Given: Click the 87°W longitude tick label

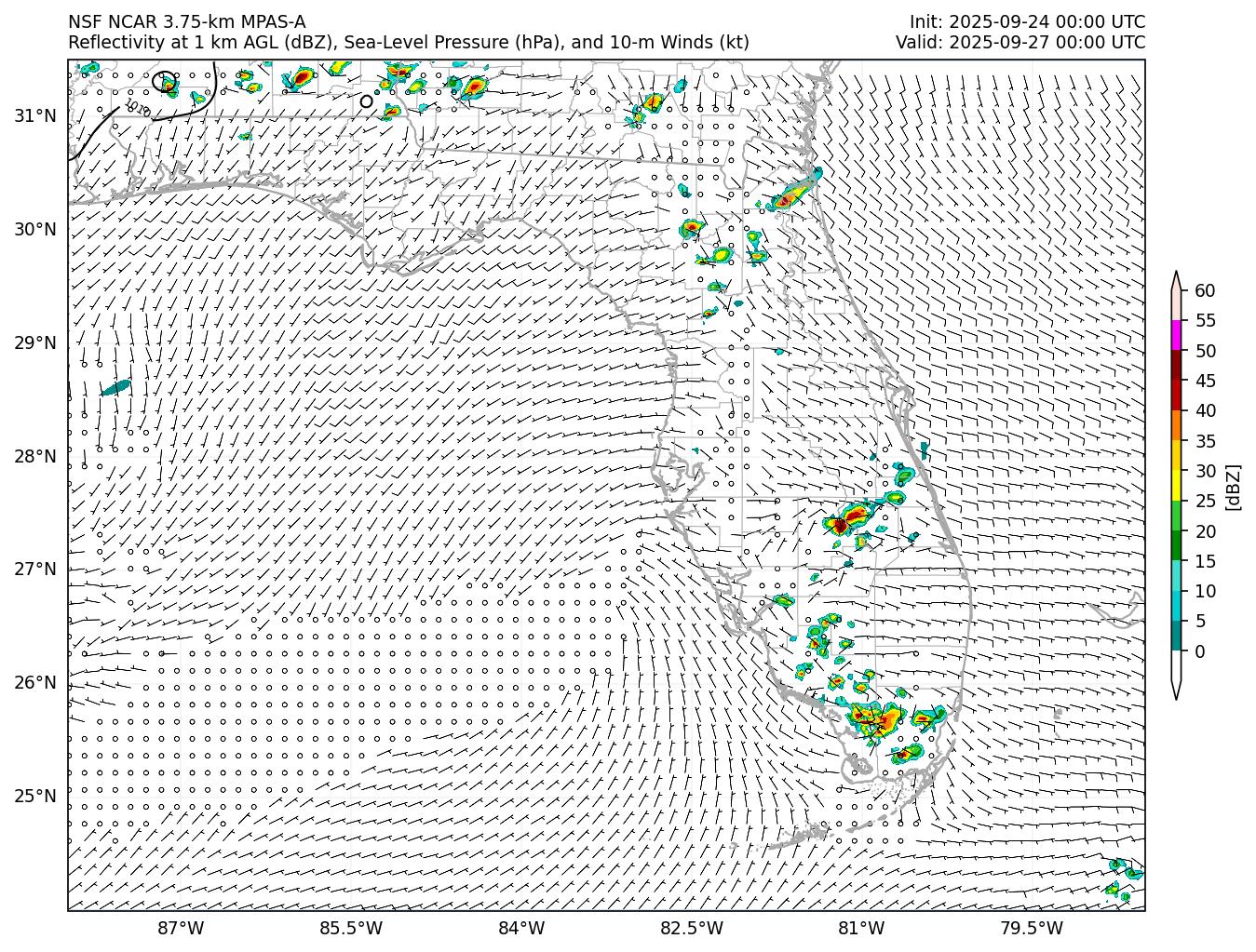Looking at the screenshot, I should pyautogui.click(x=181, y=929).
